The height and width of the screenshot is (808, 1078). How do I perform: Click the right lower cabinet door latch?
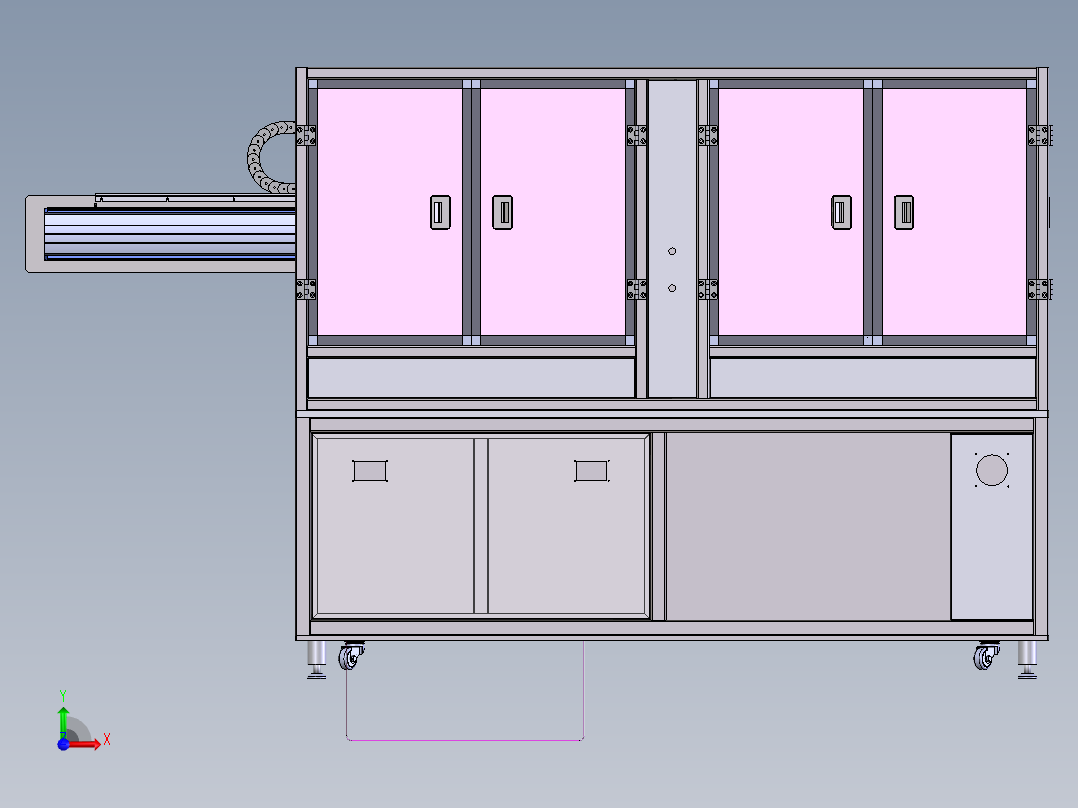[x=590, y=469]
